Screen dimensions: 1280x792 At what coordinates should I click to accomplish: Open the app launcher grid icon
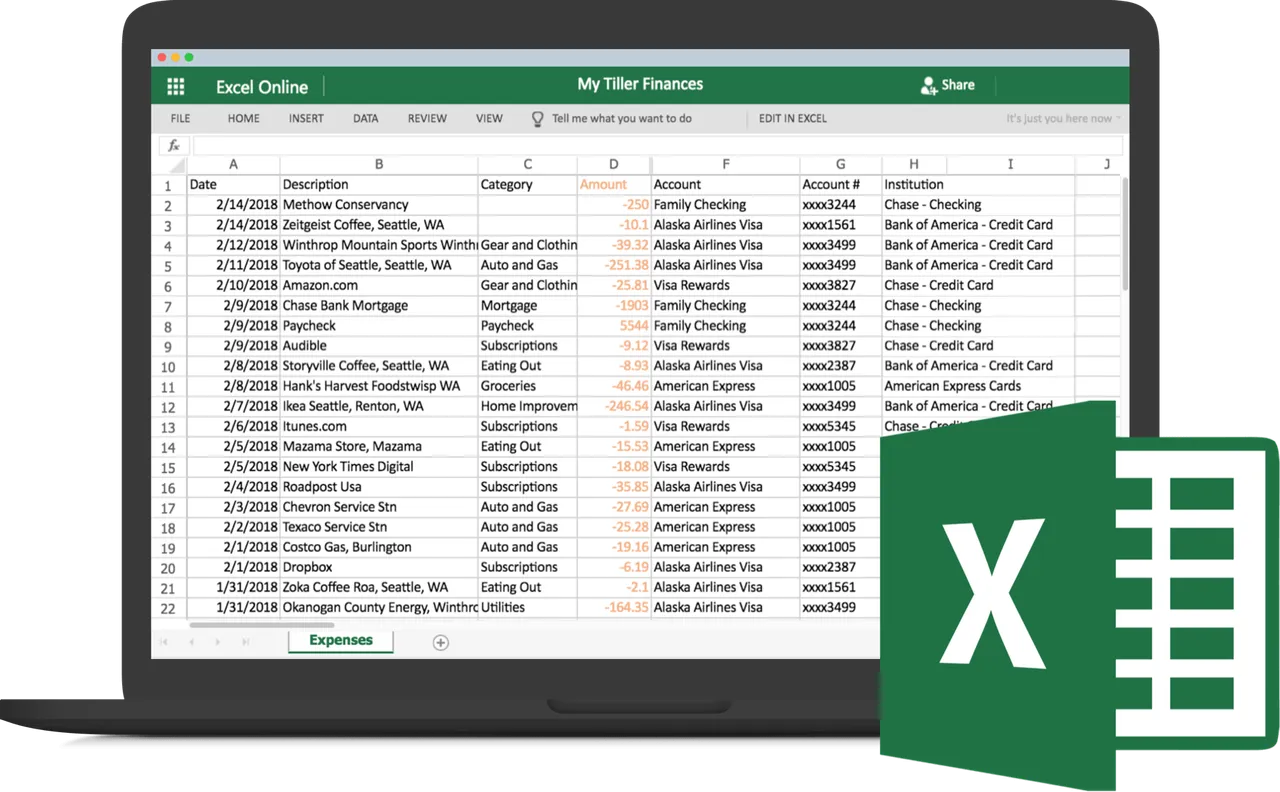click(x=176, y=87)
